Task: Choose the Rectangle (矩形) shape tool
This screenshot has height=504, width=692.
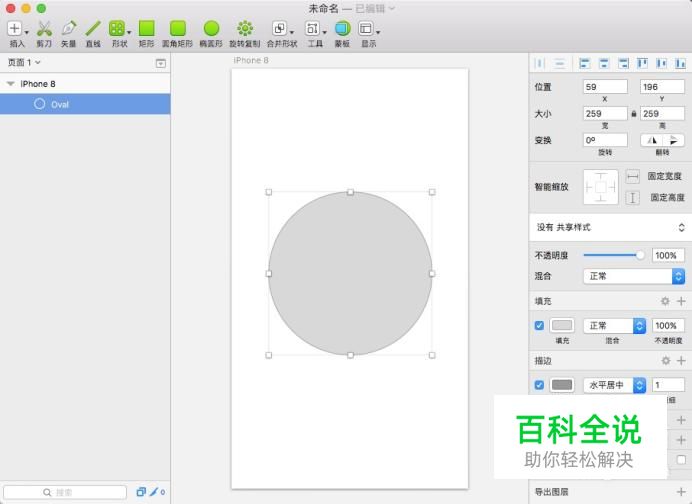Action: click(x=146, y=29)
